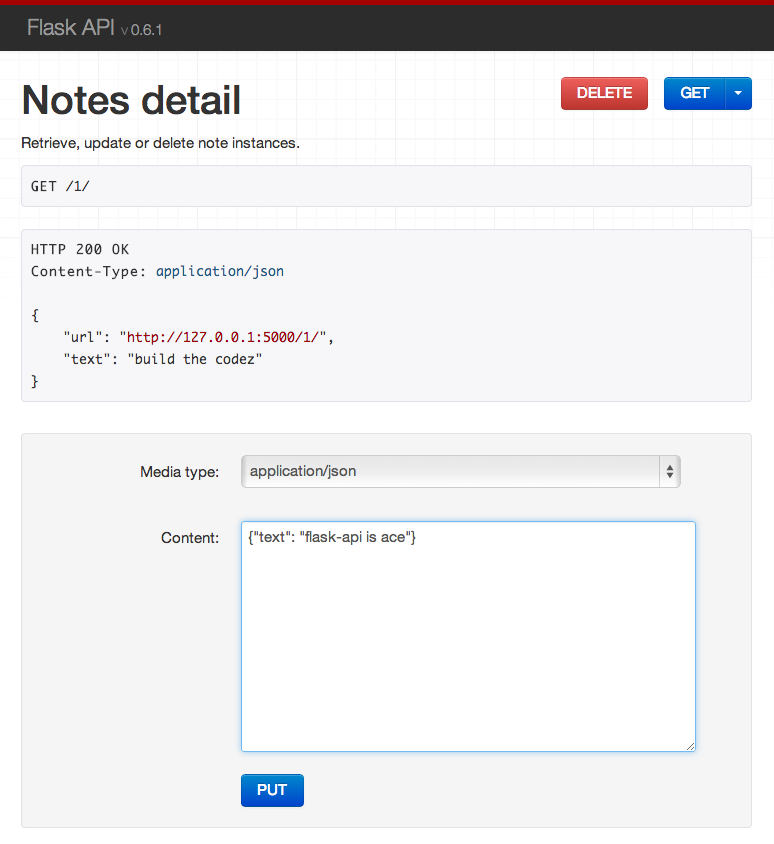Submit with the PUT button
The width and height of the screenshot is (774, 844).
[x=272, y=790]
